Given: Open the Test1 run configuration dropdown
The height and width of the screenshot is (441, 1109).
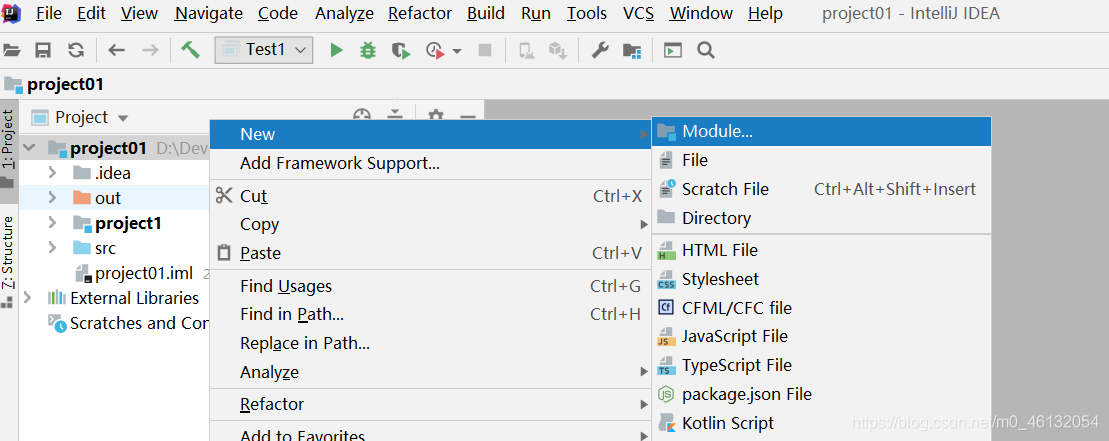Looking at the screenshot, I should coord(264,49).
